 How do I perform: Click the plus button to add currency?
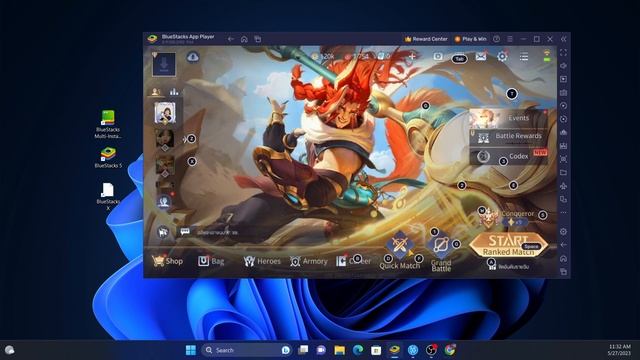pos(412,56)
